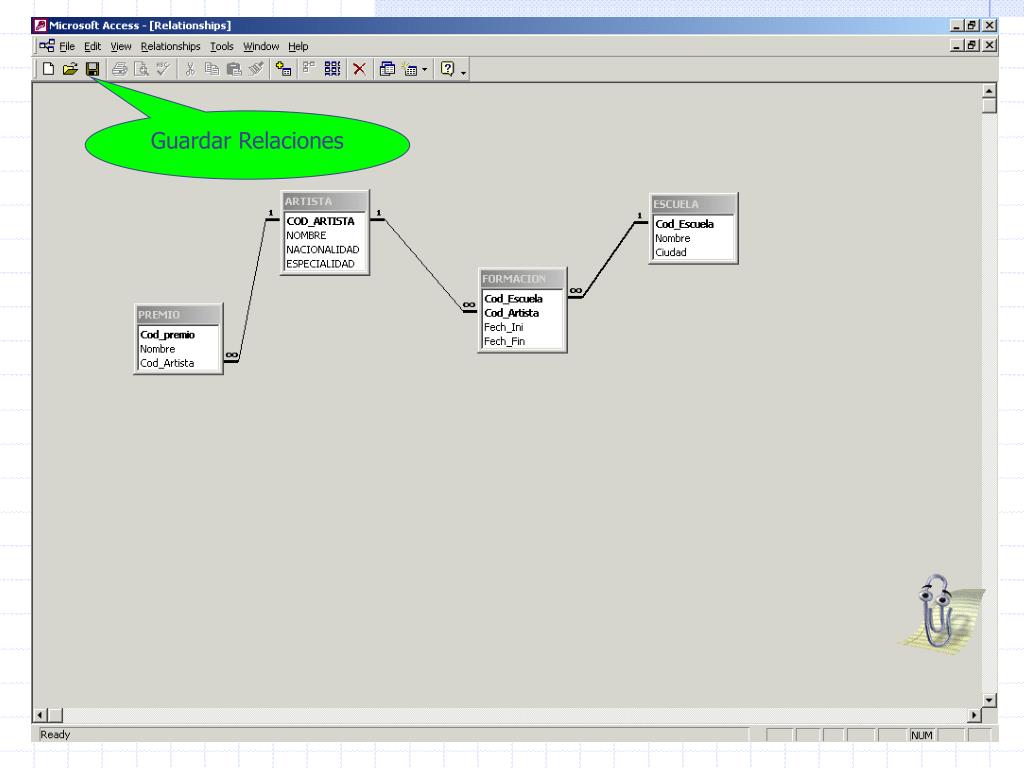Open the New Object dropdown arrow
The height and width of the screenshot is (768, 1024).
coord(424,70)
